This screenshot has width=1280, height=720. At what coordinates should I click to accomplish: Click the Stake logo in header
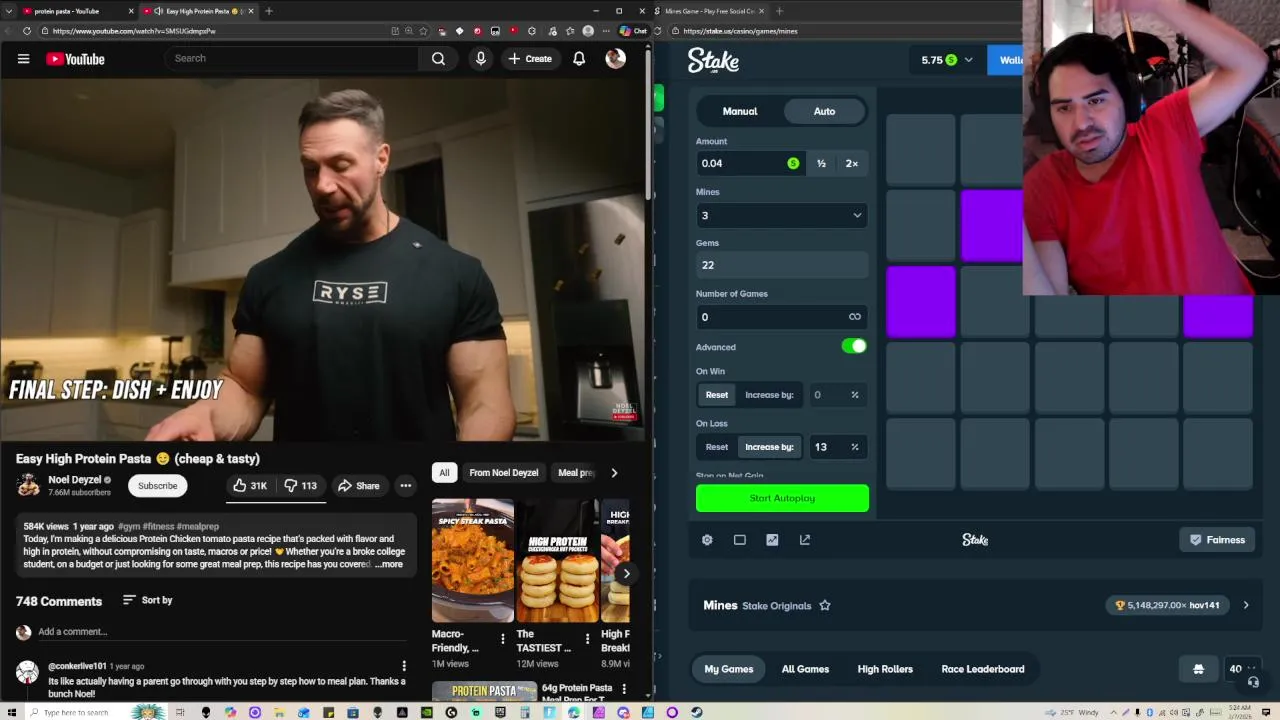coord(713,60)
